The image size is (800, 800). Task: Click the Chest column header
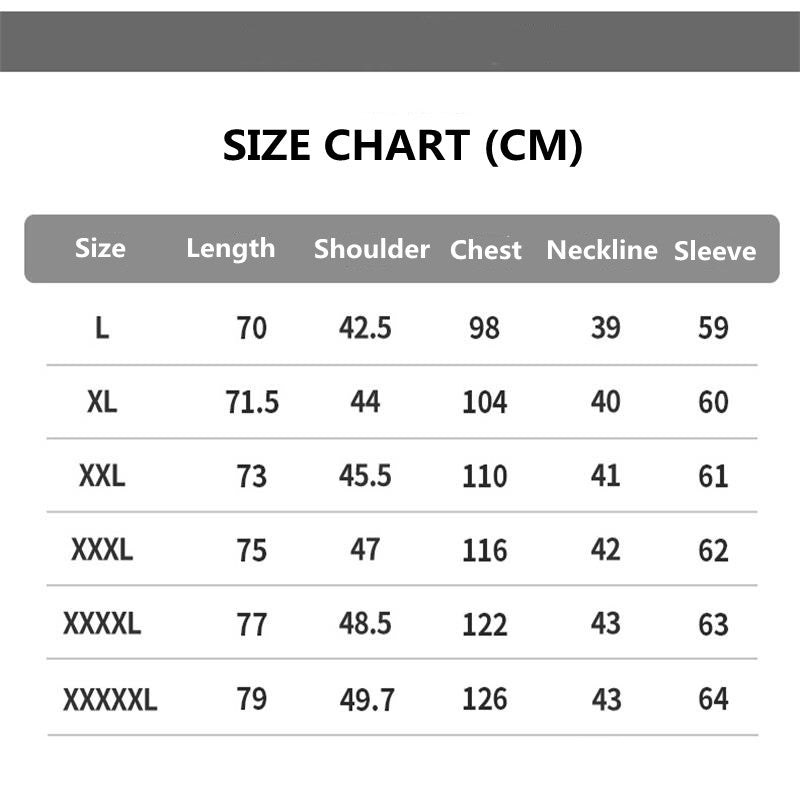tap(486, 250)
